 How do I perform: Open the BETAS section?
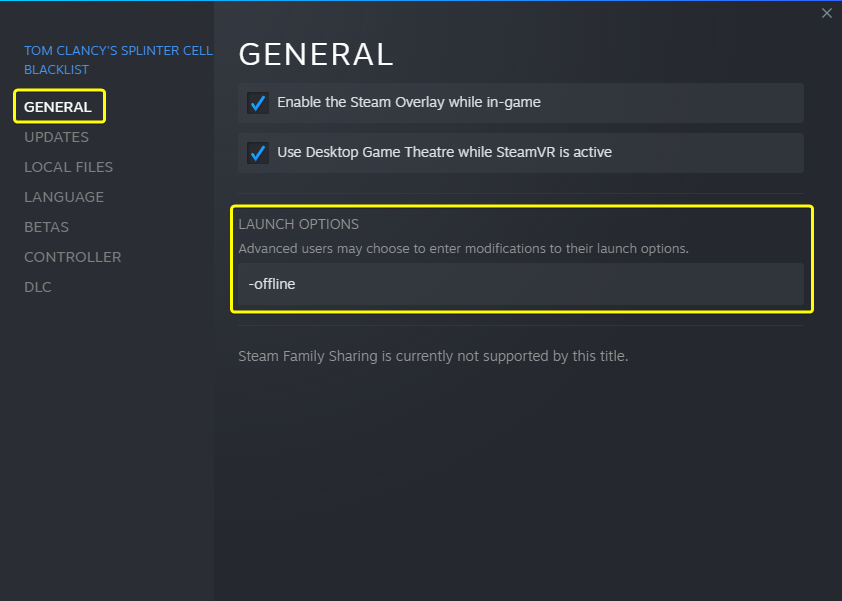(x=46, y=227)
